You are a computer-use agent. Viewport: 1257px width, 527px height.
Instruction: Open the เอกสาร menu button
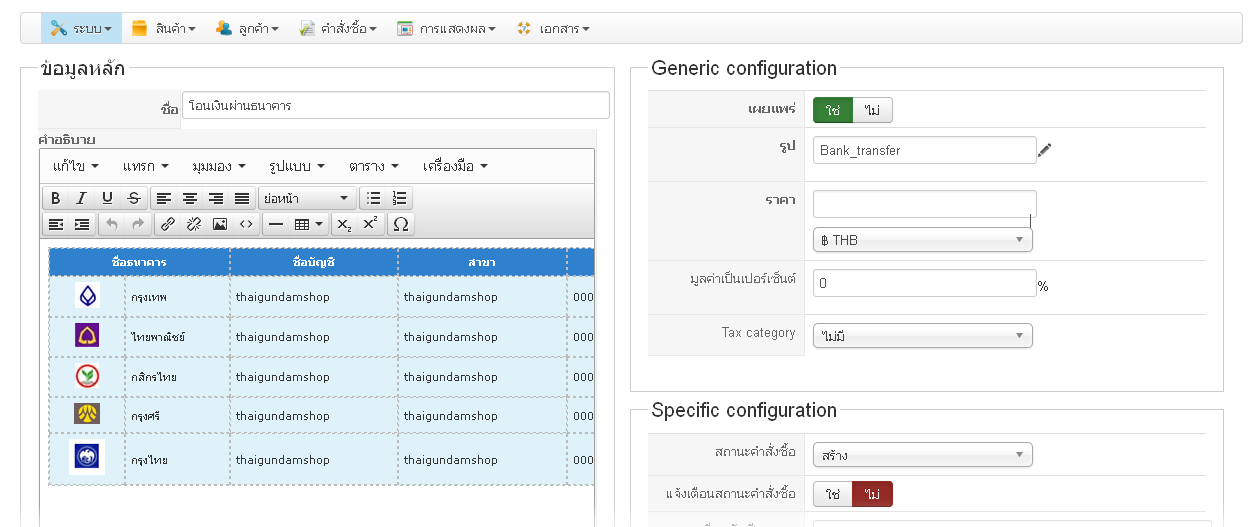(x=553, y=29)
